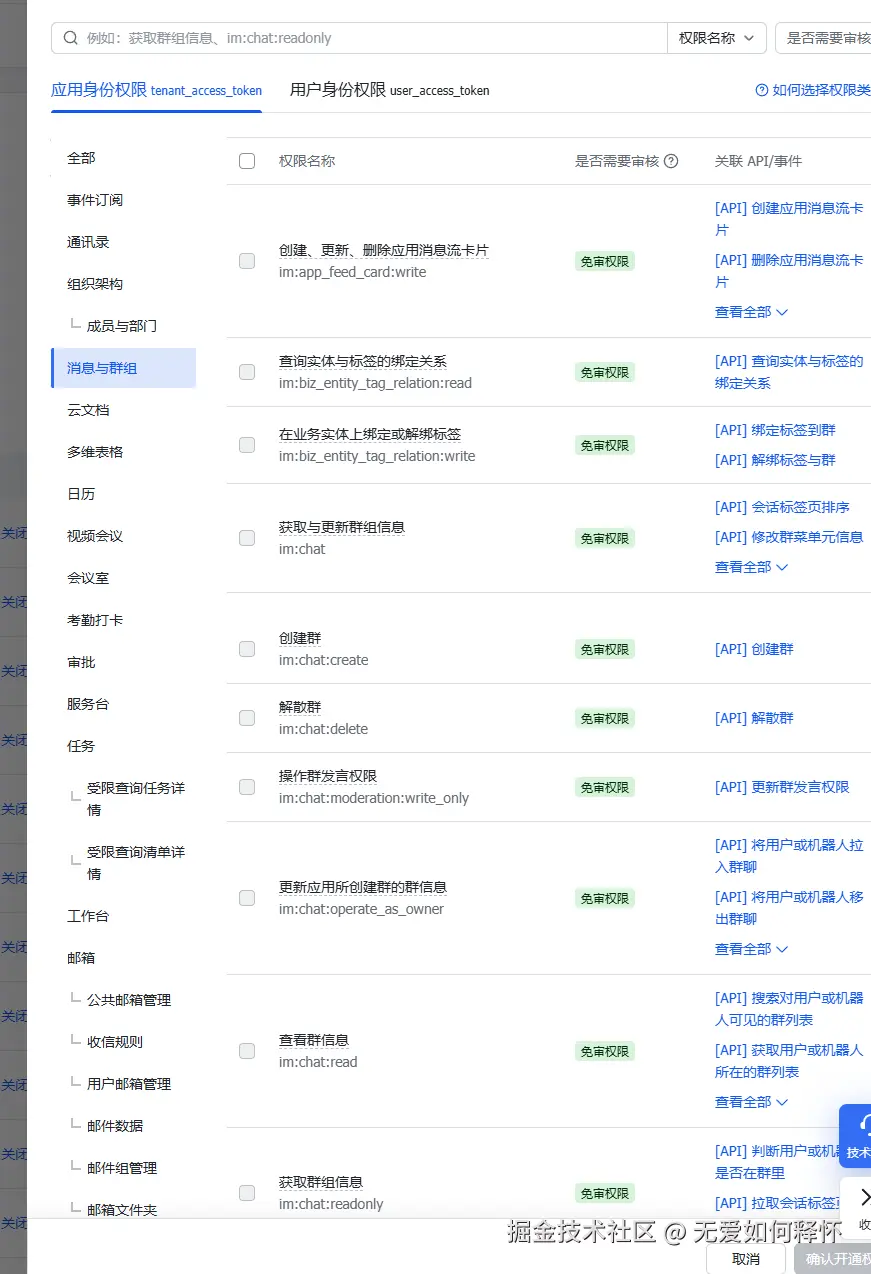Click the help icon beside 是否需要审核 header
The height and width of the screenshot is (1274, 871).
coord(671,161)
